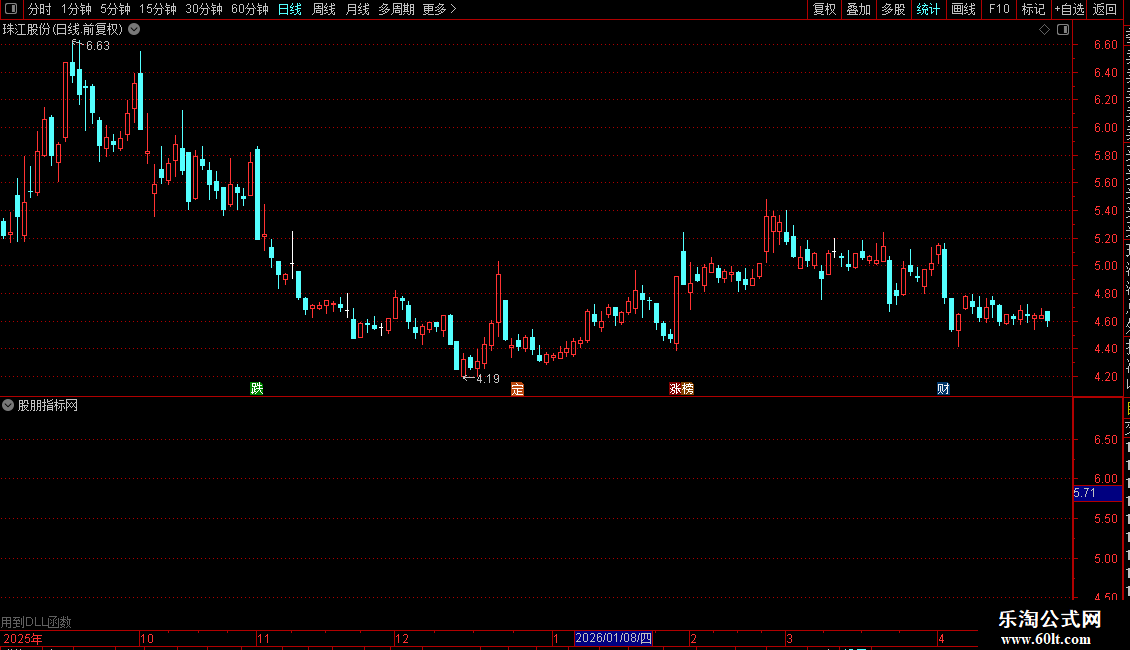Activate the 画线 drawing tools
This screenshot has width=1130, height=650.
click(964, 9)
